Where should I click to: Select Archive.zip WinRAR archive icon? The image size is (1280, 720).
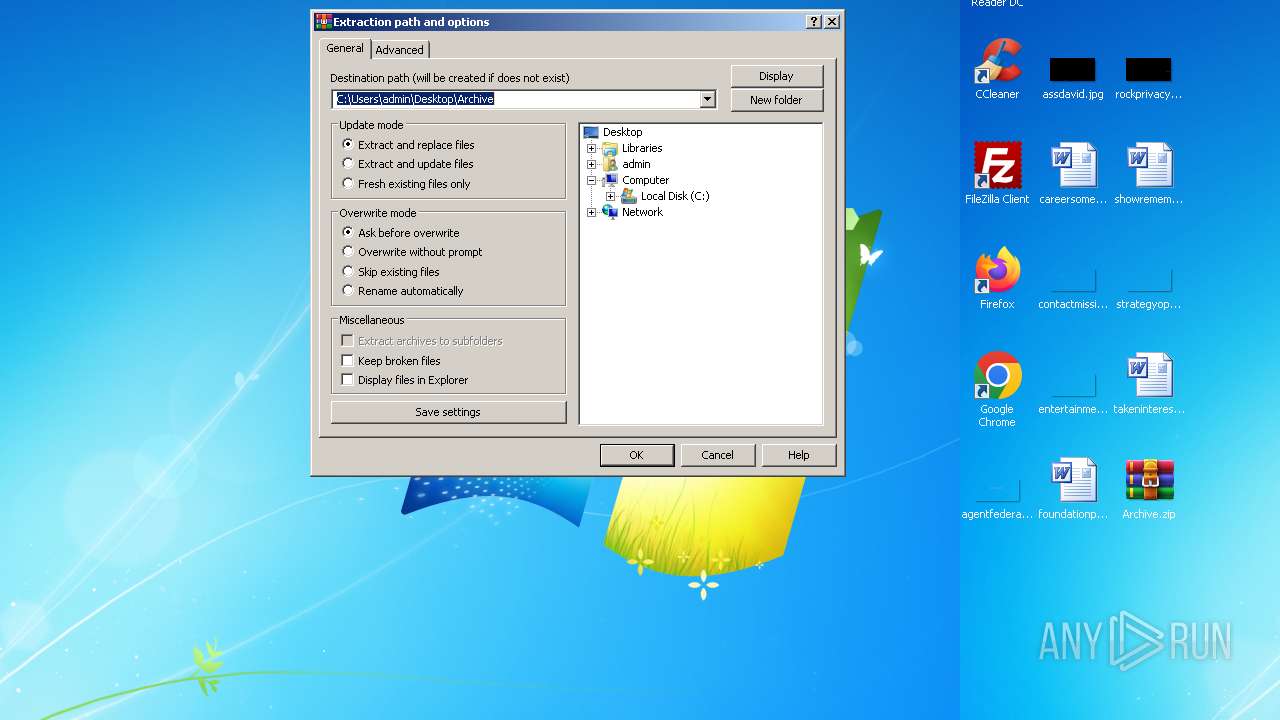[x=1148, y=488]
